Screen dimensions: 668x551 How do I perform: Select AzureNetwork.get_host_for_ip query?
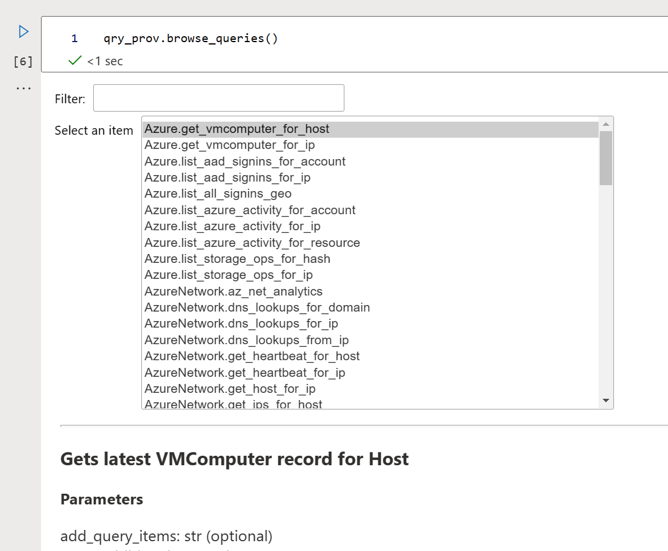tap(229, 389)
